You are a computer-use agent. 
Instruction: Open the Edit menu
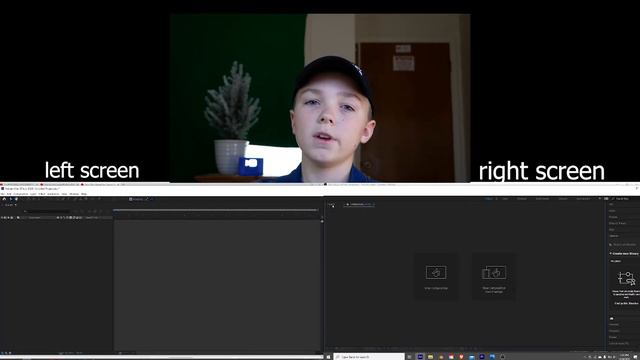coord(9,194)
